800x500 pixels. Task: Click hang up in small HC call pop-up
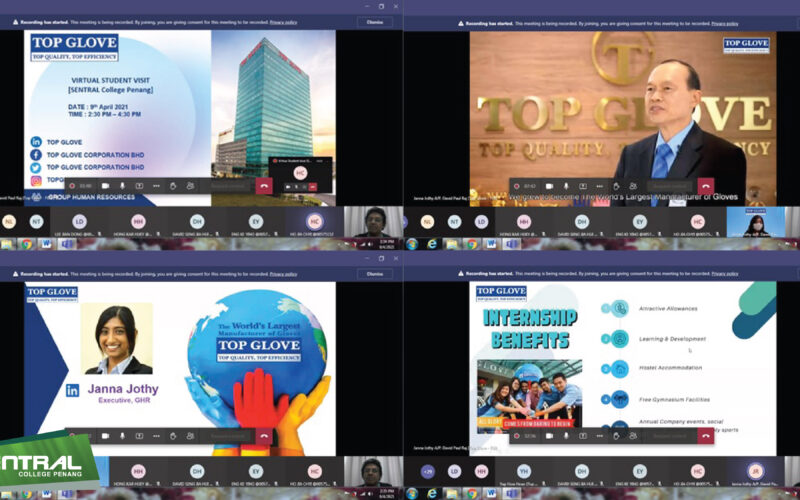click(x=313, y=187)
